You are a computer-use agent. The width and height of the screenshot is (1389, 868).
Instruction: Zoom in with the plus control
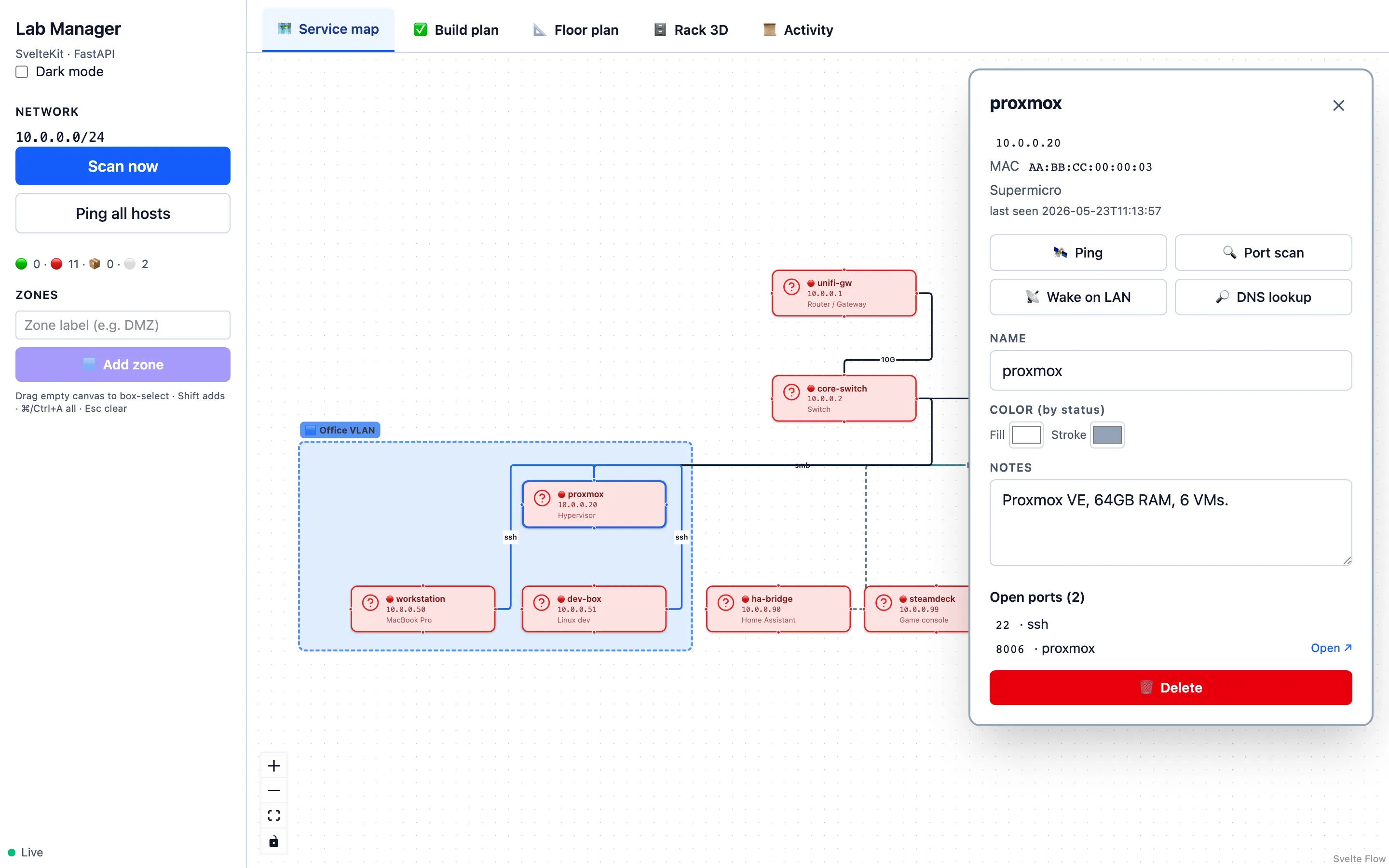point(274,765)
